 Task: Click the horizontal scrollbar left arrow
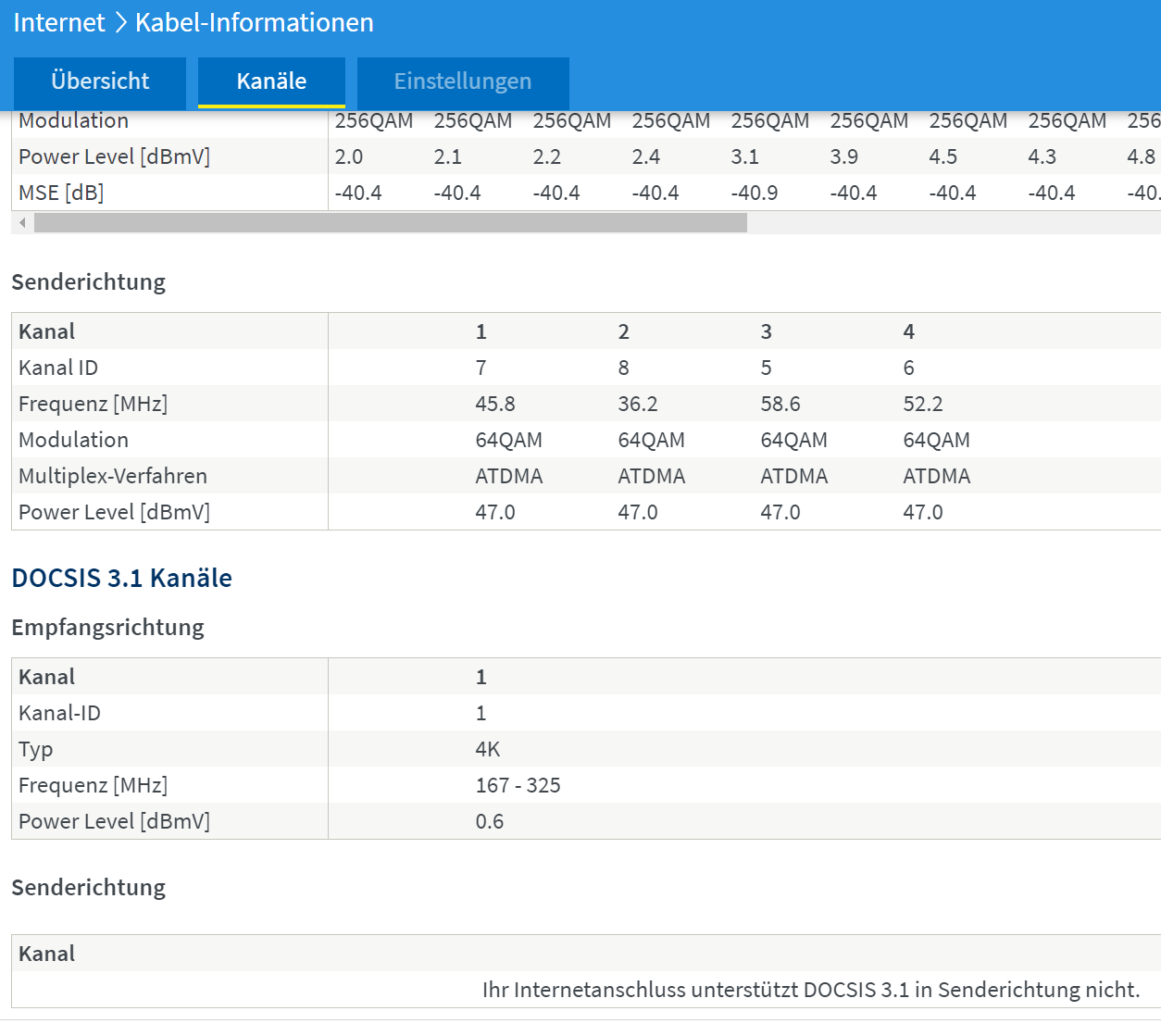22,222
